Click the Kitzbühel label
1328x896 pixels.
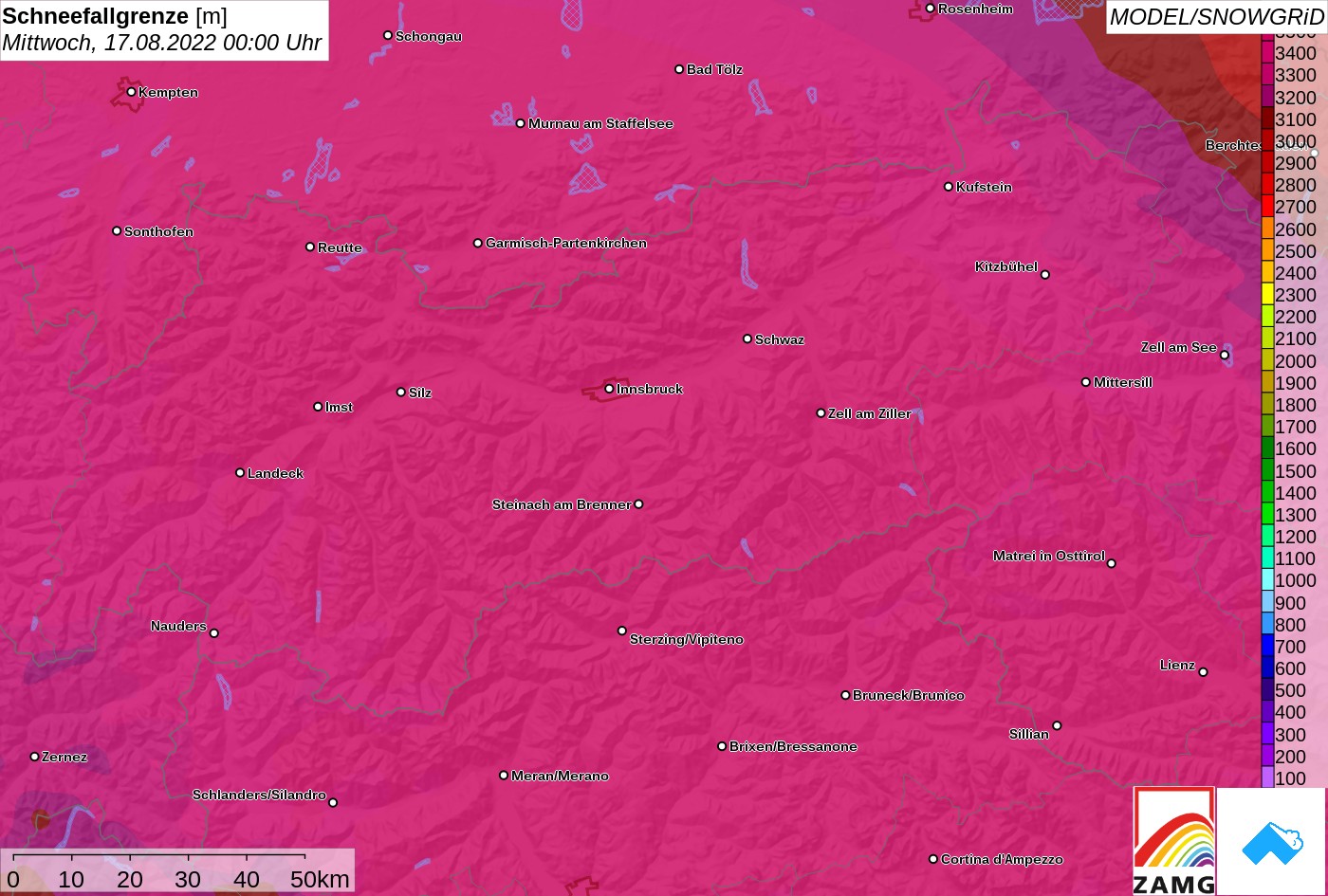coord(1006,266)
